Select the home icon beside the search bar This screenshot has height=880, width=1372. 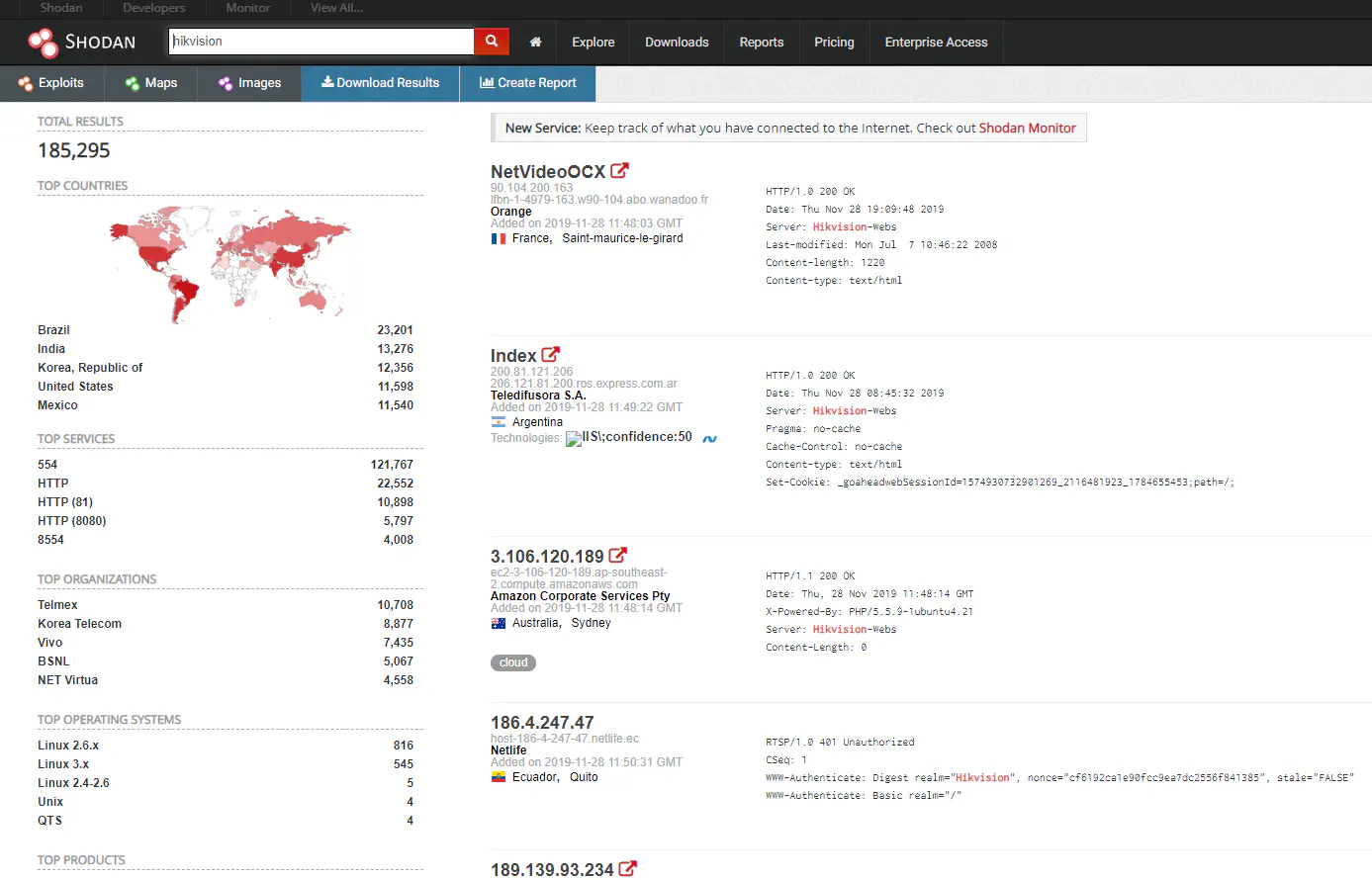click(x=534, y=42)
